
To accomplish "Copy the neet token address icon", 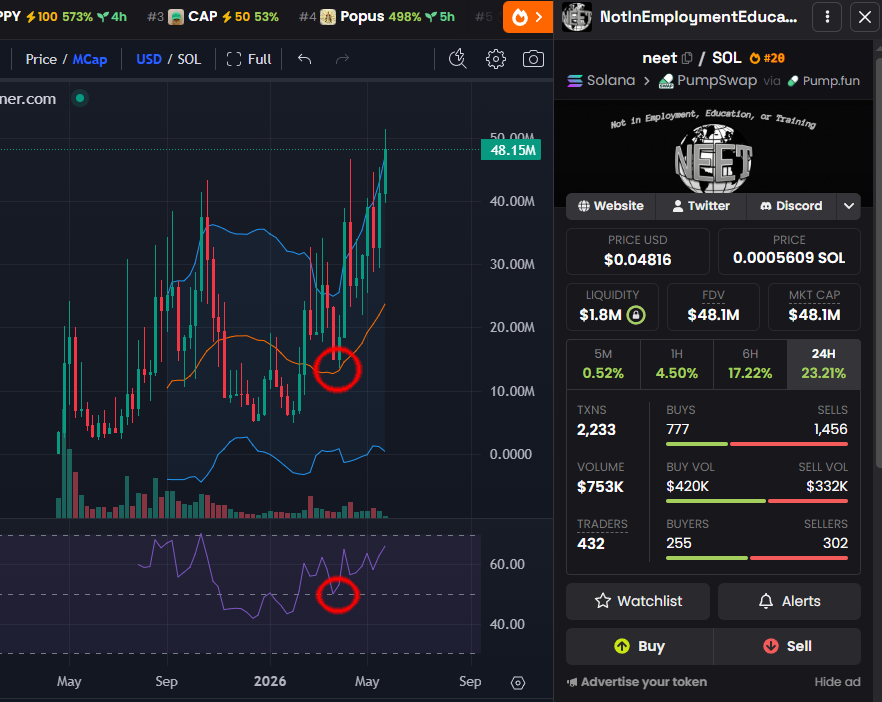I will pos(687,58).
